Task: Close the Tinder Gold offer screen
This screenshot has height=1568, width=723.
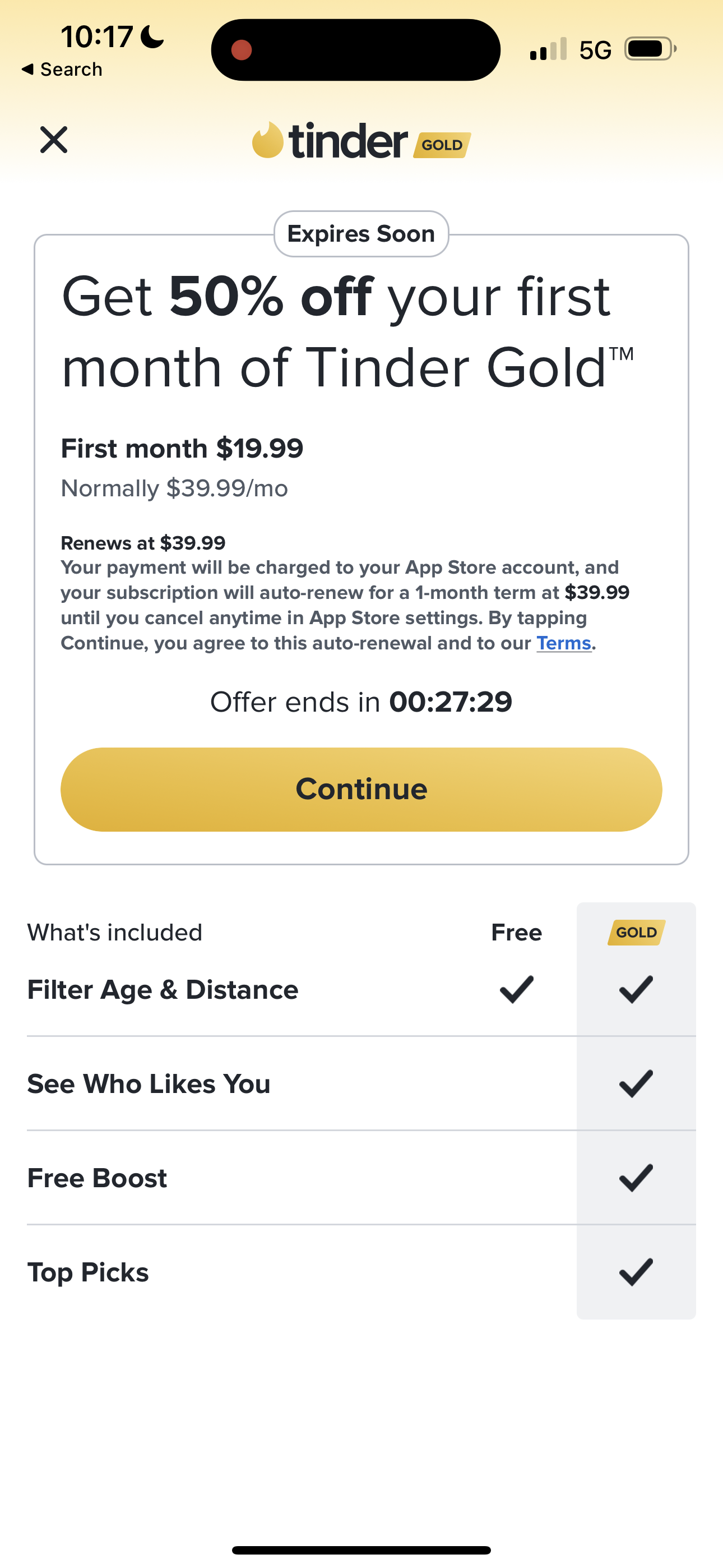Action: click(54, 140)
